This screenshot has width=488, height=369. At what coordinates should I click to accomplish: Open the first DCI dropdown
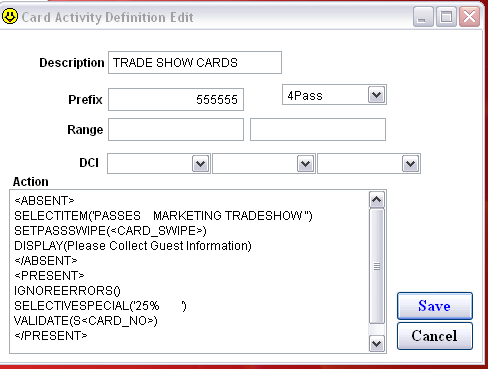(x=200, y=164)
